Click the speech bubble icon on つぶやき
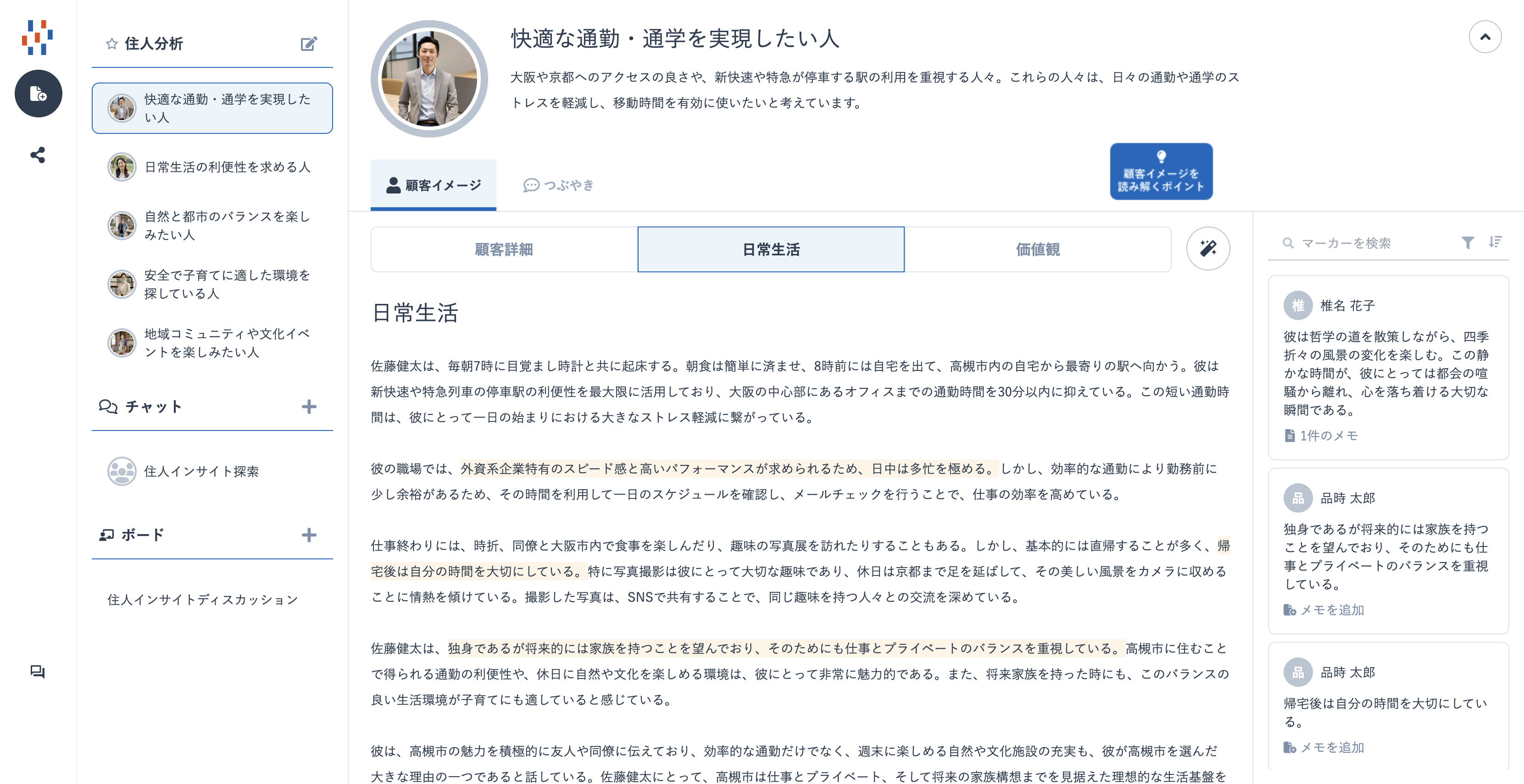This screenshot has width=1524, height=784. click(531, 185)
